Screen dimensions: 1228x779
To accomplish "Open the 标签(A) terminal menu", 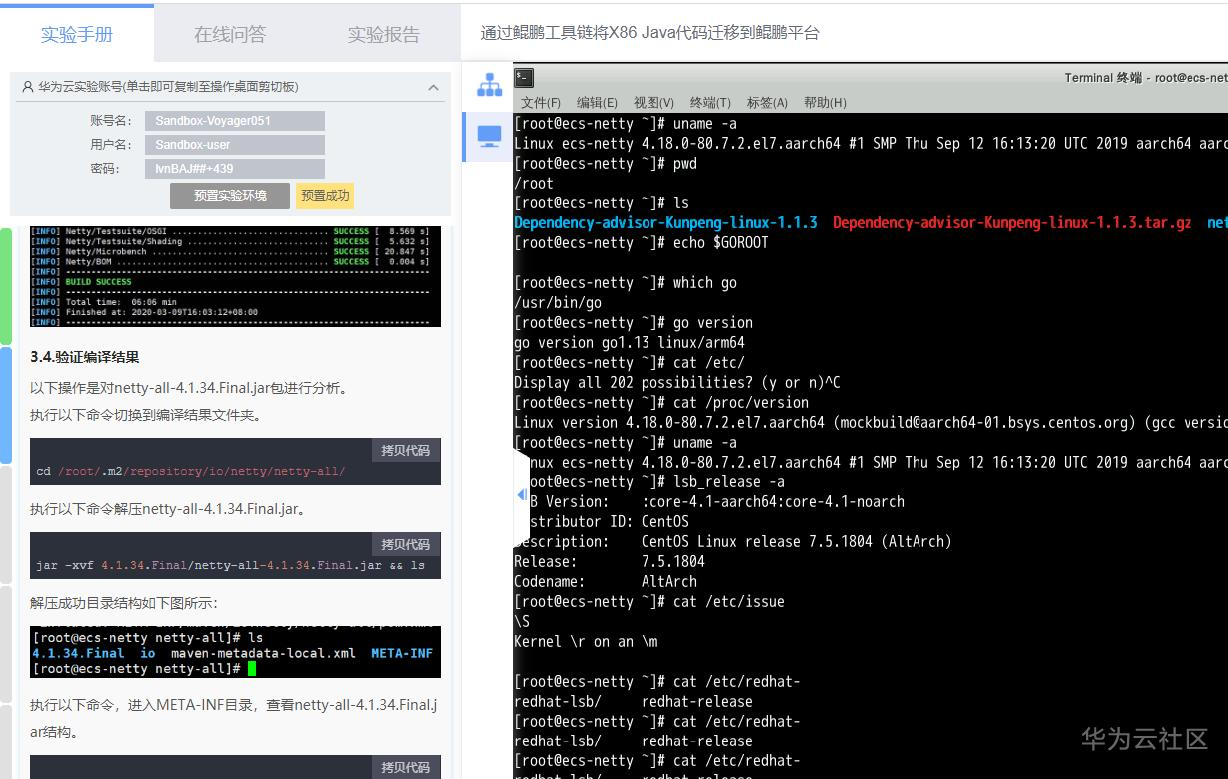I will (767, 103).
